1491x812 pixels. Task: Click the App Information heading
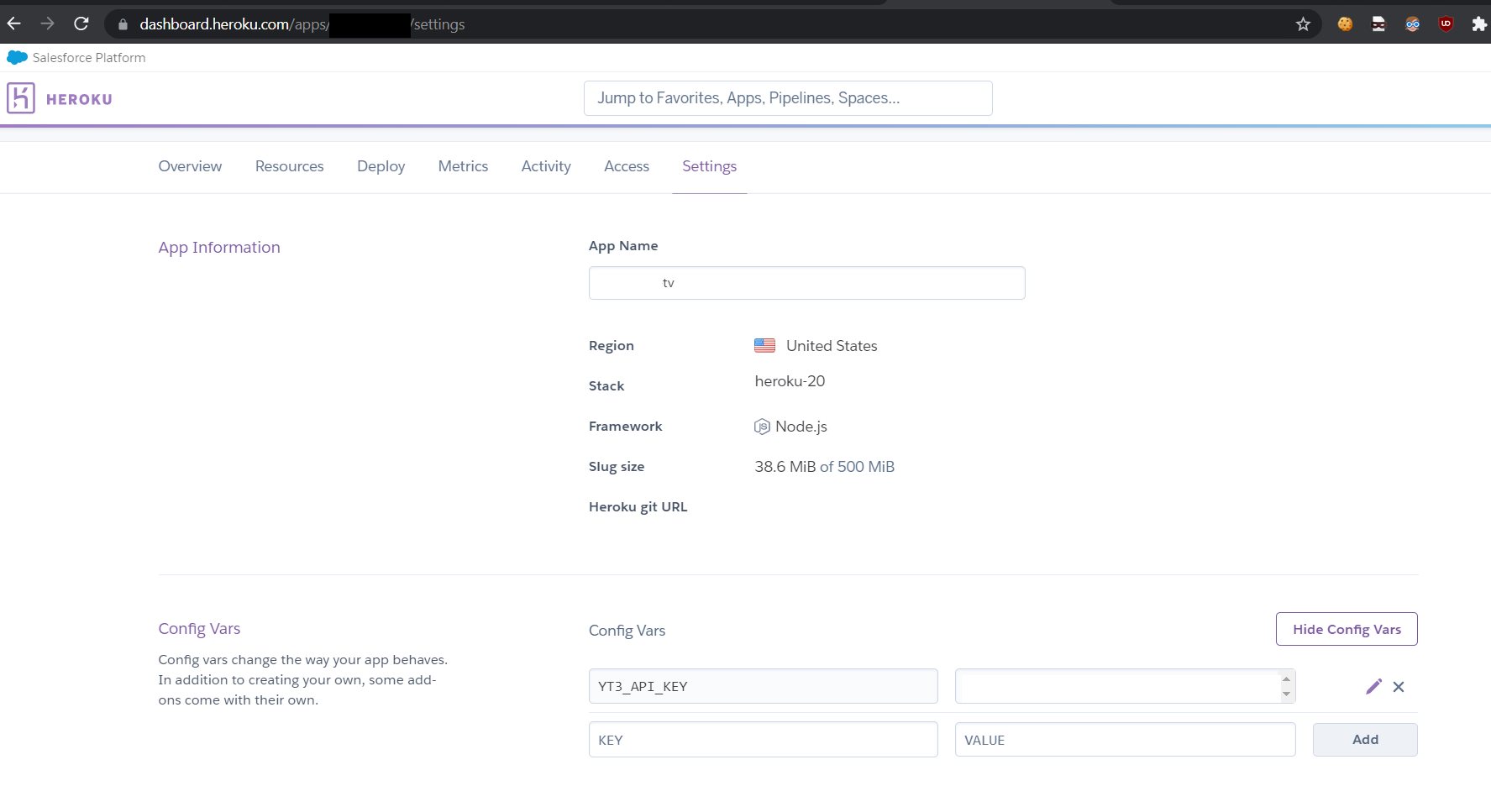coord(219,247)
